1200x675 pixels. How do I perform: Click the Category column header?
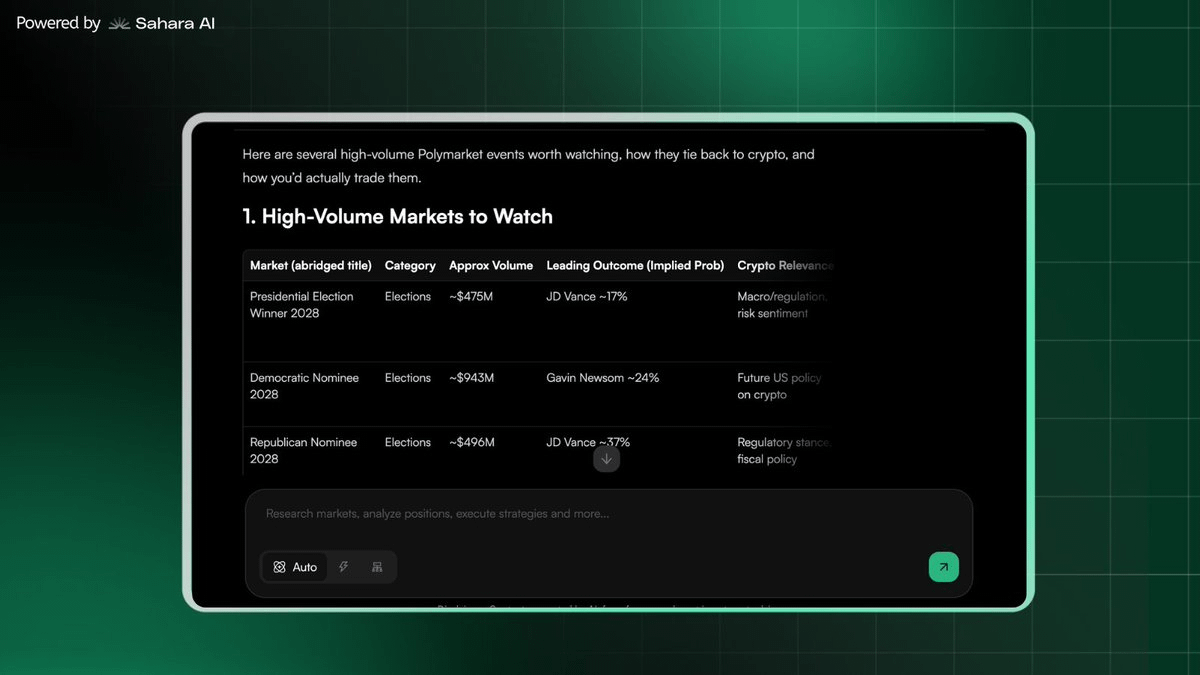tap(410, 266)
